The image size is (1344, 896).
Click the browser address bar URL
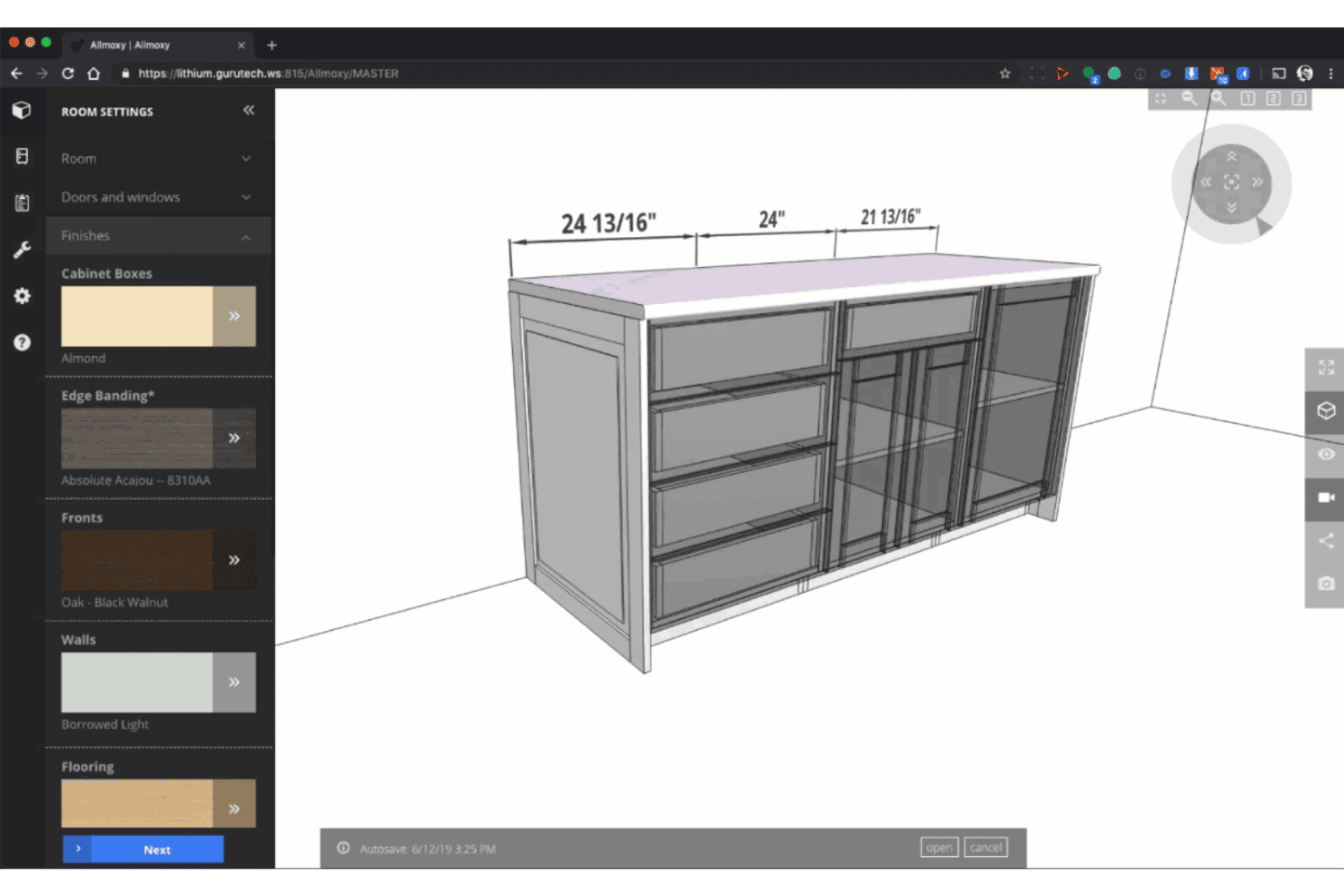coord(269,74)
